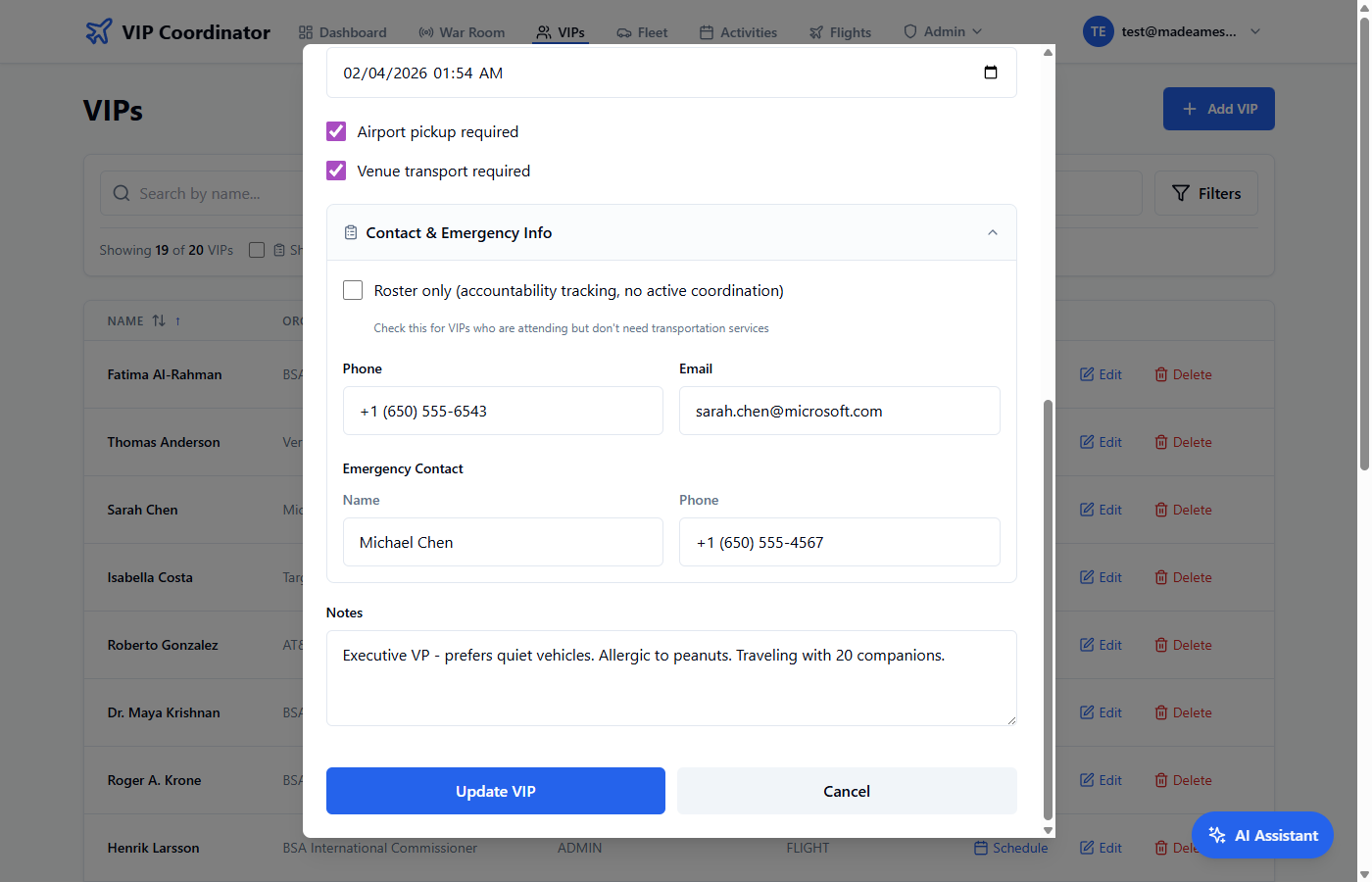This screenshot has height=882, width=1372.
Task: Click Cancel to dismiss the form
Action: pyautogui.click(x=846, y=791)
